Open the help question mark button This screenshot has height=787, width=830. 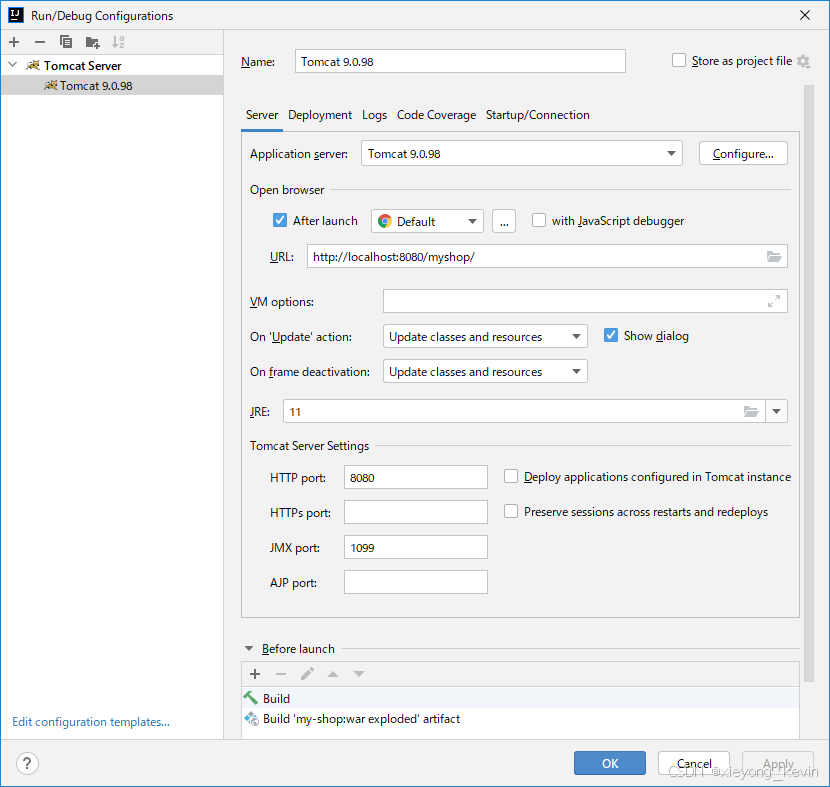coord(27,763)
